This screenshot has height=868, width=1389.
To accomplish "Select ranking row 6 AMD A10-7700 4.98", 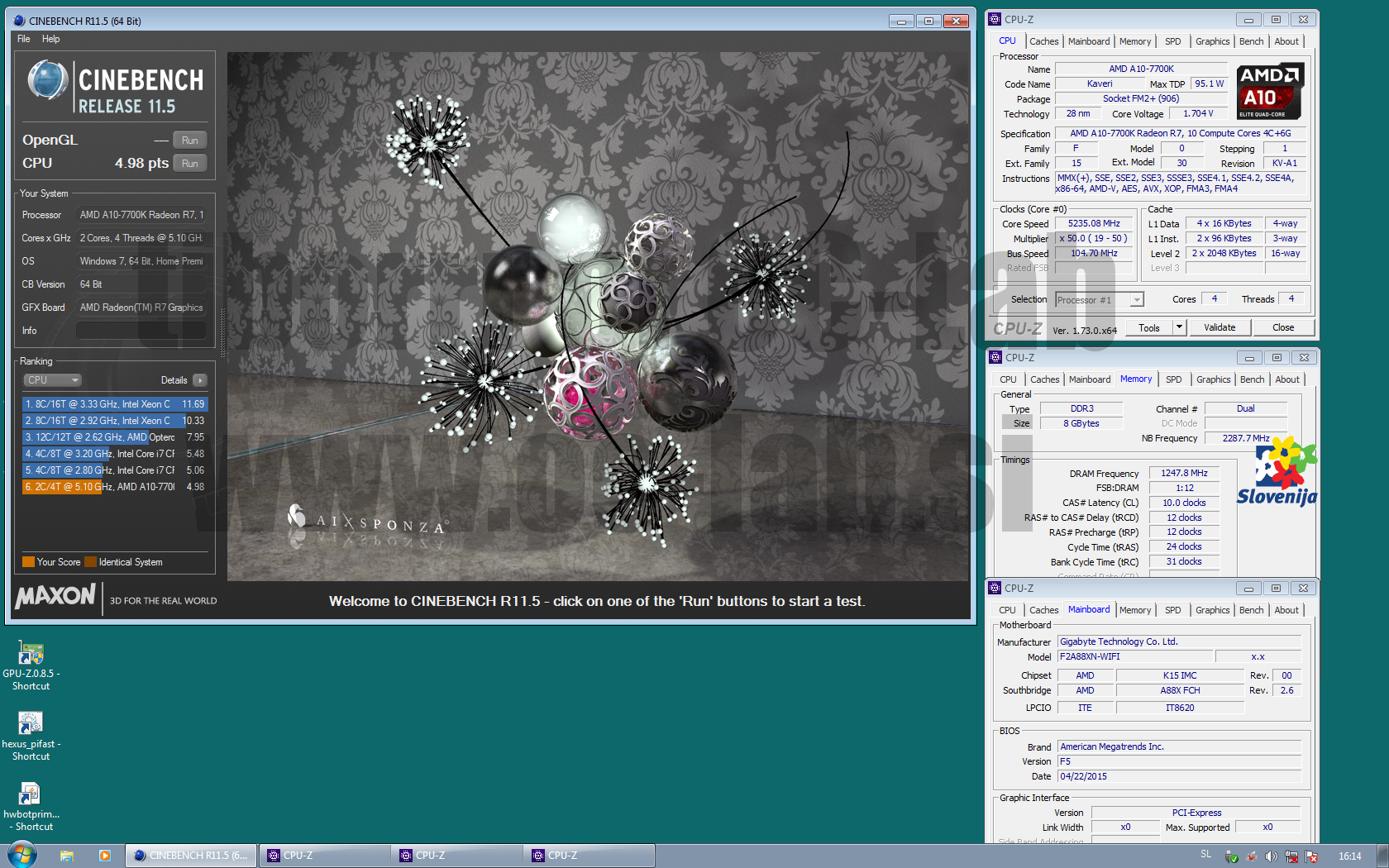I will 115,487.
